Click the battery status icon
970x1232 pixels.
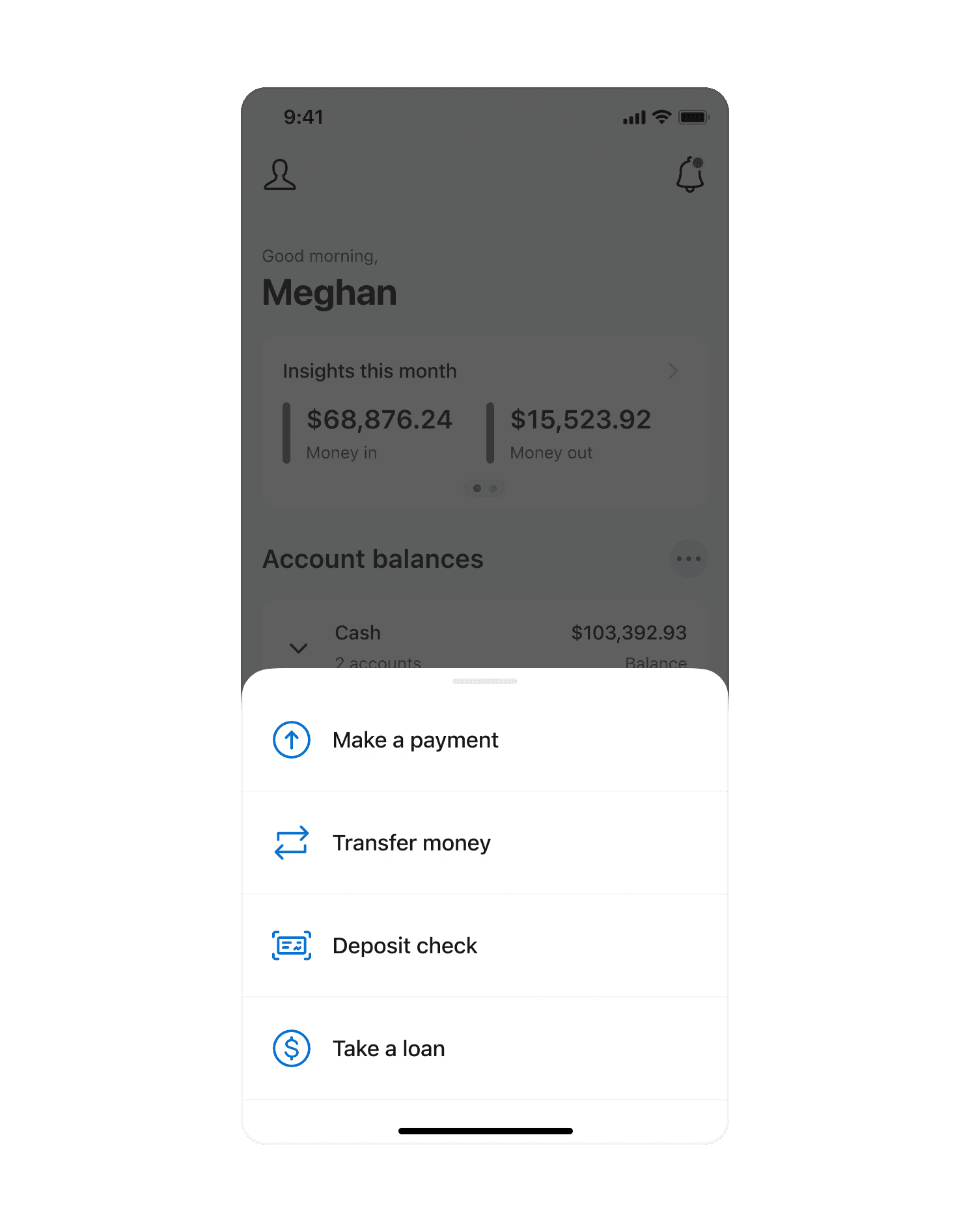pyautogui.click(x=693, y=117)
